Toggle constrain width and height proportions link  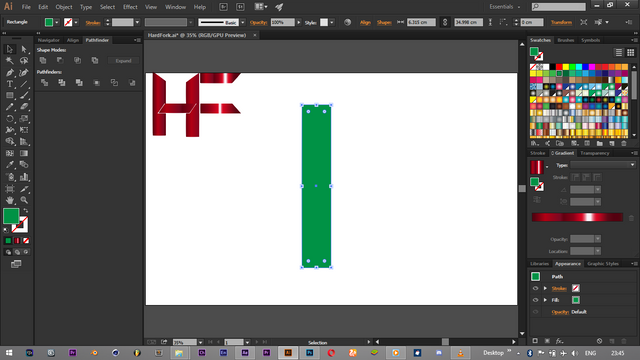click(445, 22)
